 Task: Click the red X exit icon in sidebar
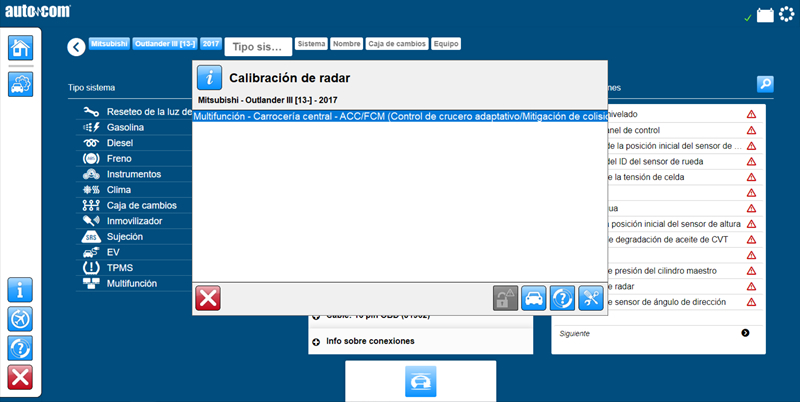[20, 378]
